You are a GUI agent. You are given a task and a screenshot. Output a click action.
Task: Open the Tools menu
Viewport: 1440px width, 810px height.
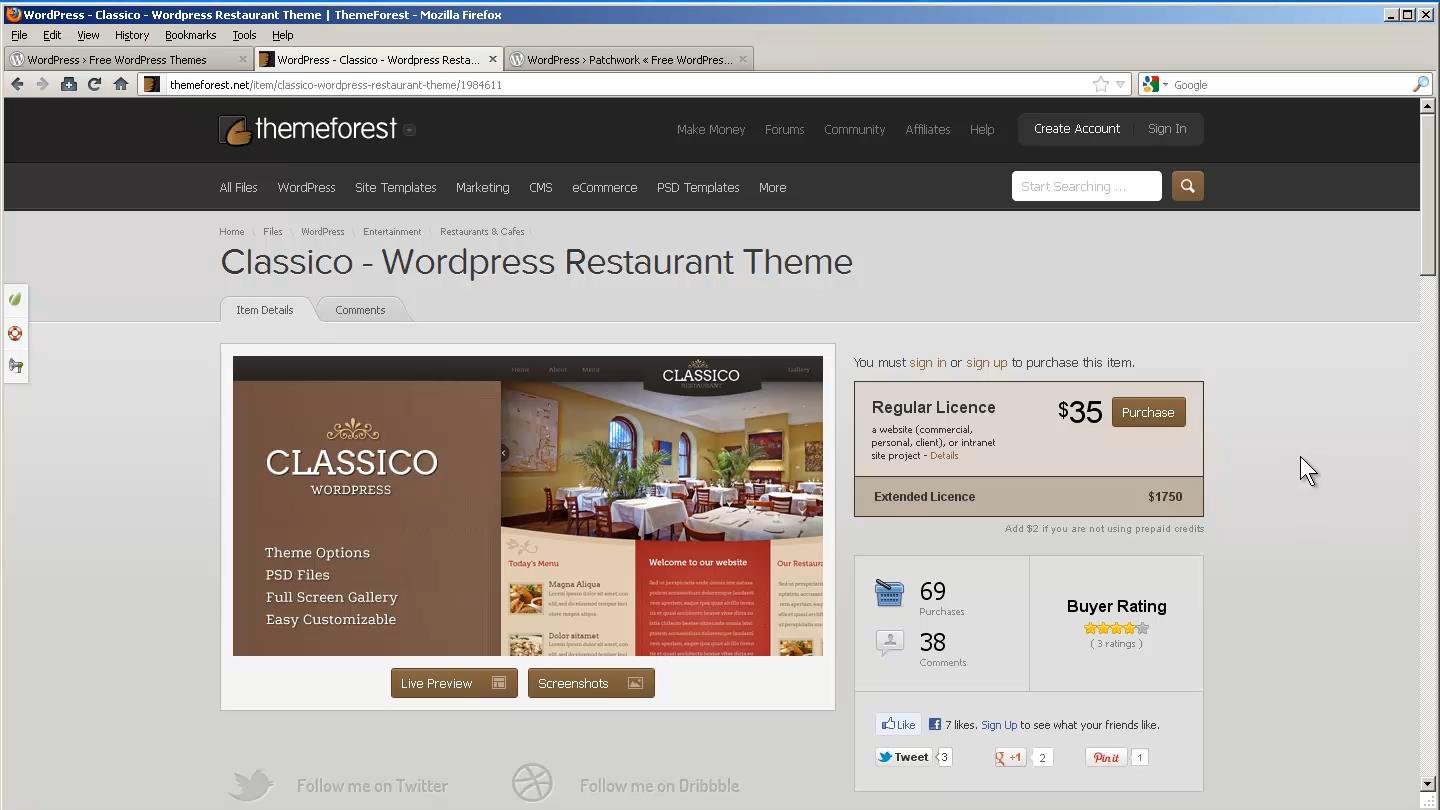(x=244, y=35)
